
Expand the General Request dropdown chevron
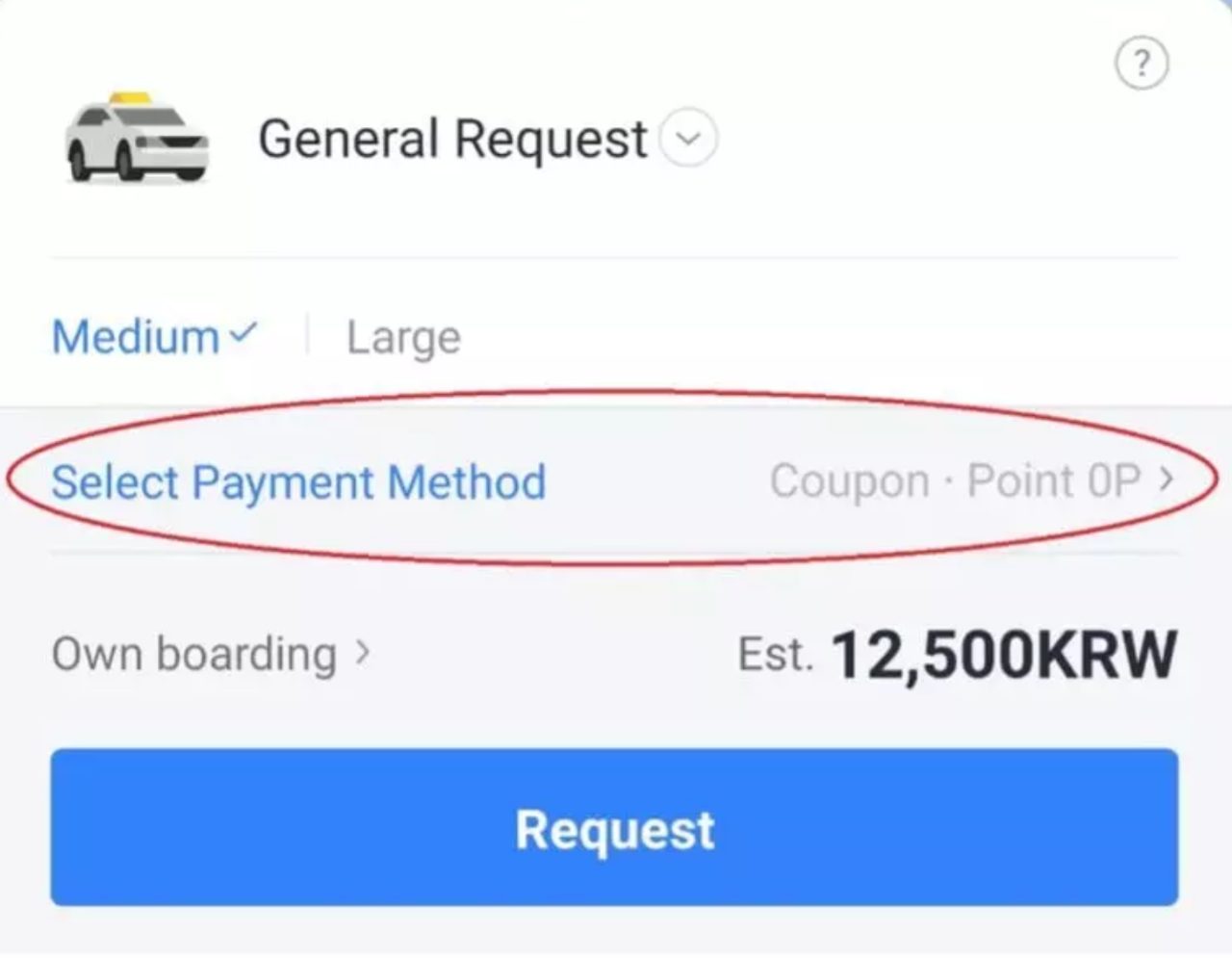point(688,139)
